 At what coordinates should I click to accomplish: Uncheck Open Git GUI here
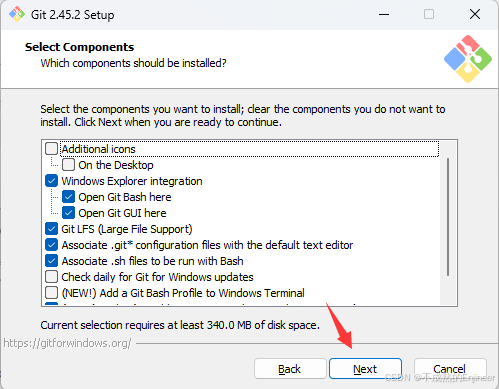coord(68,213)
